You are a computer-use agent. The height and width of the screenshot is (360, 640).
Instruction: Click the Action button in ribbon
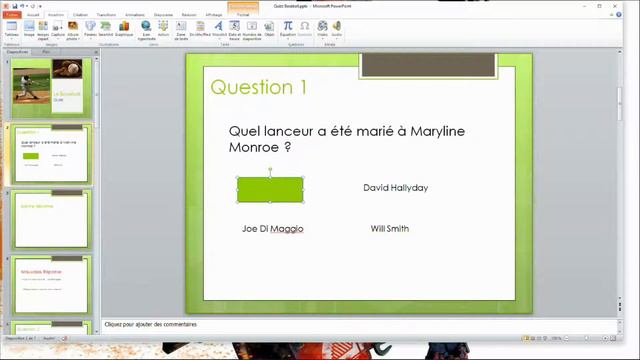[163, 28]
